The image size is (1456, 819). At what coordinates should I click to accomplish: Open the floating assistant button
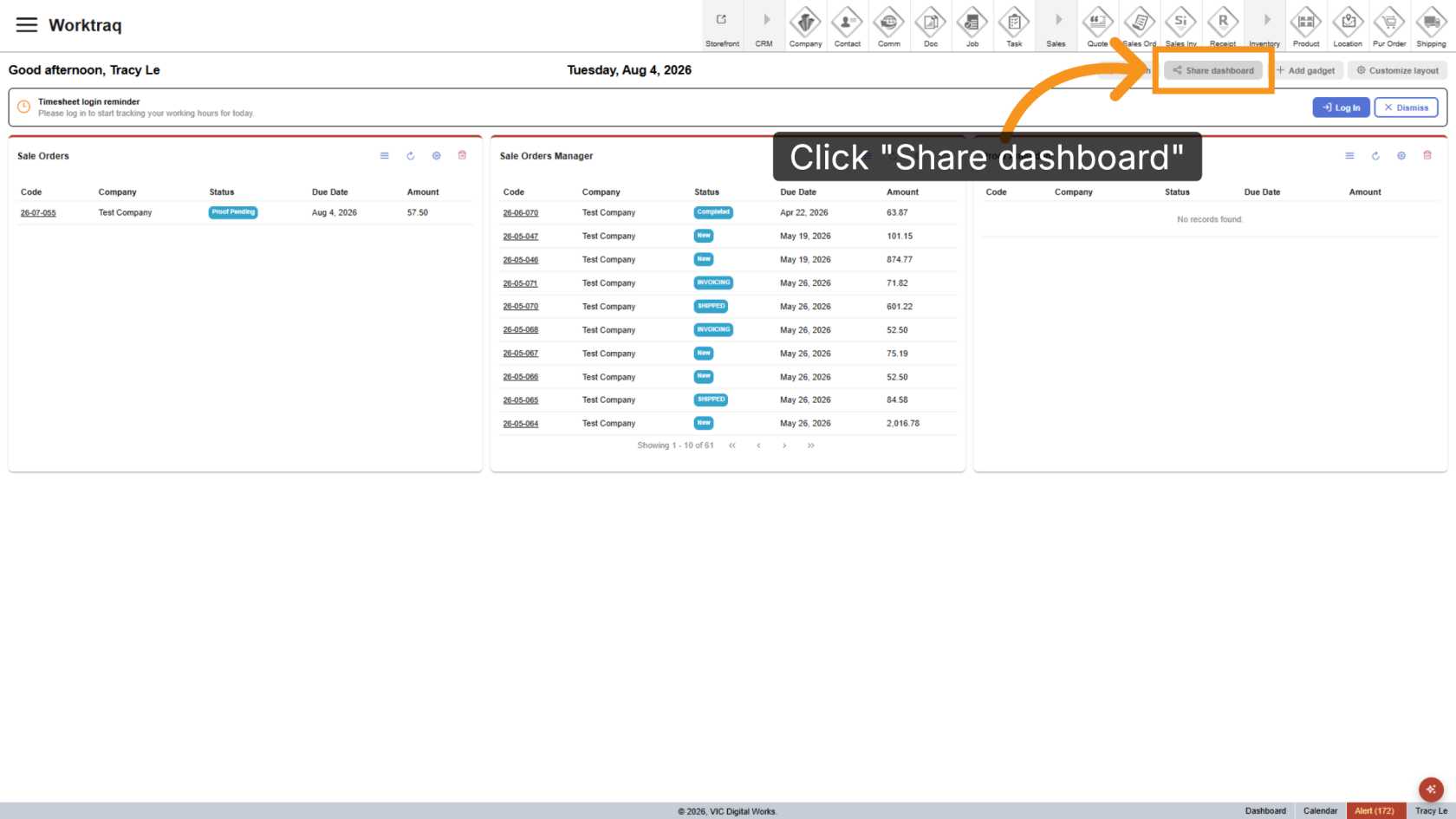click(1431, 790)
